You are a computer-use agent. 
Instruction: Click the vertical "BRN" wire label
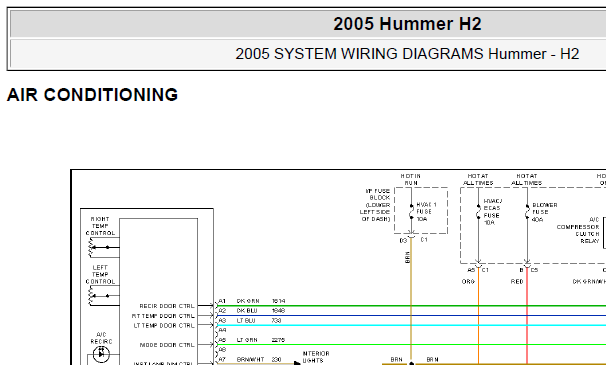[x=407, y=258]
